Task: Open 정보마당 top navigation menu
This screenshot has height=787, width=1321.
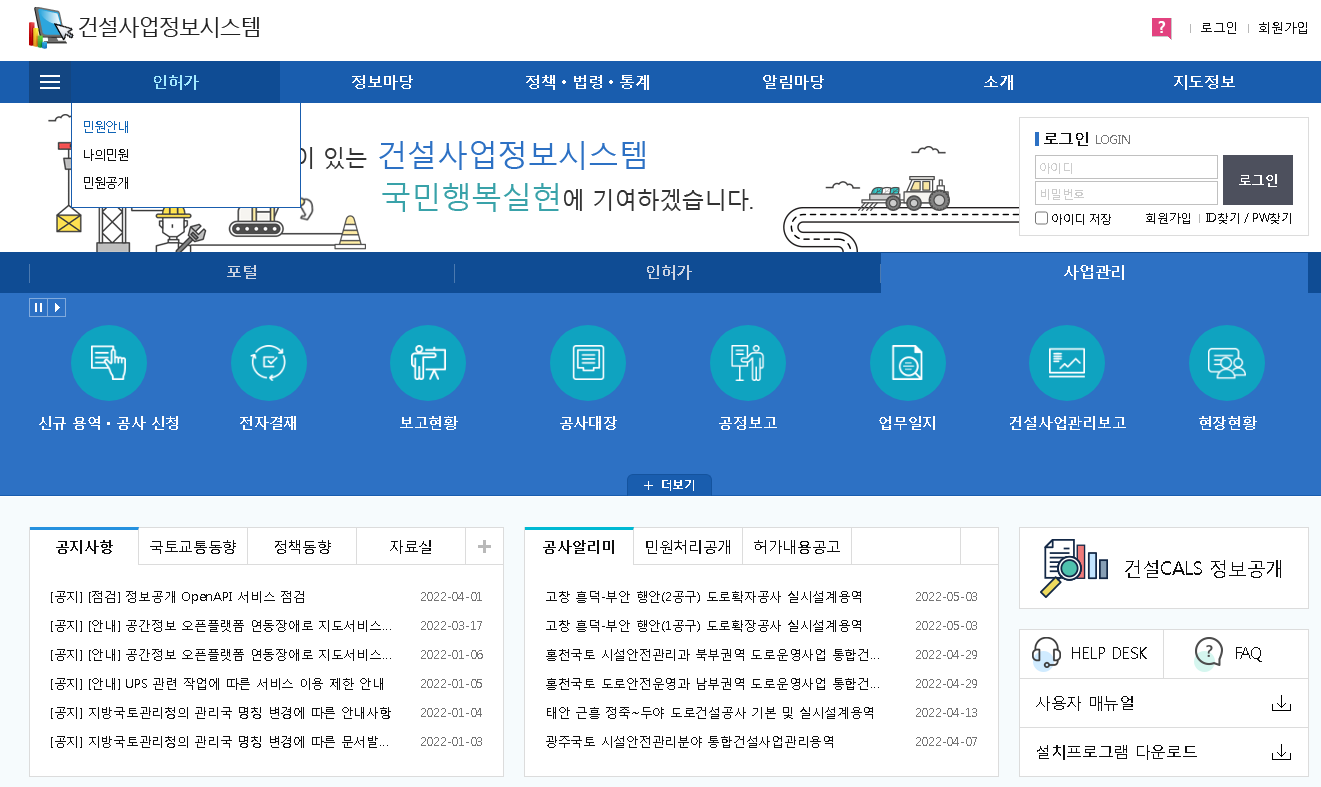Action: pos(381,82)
